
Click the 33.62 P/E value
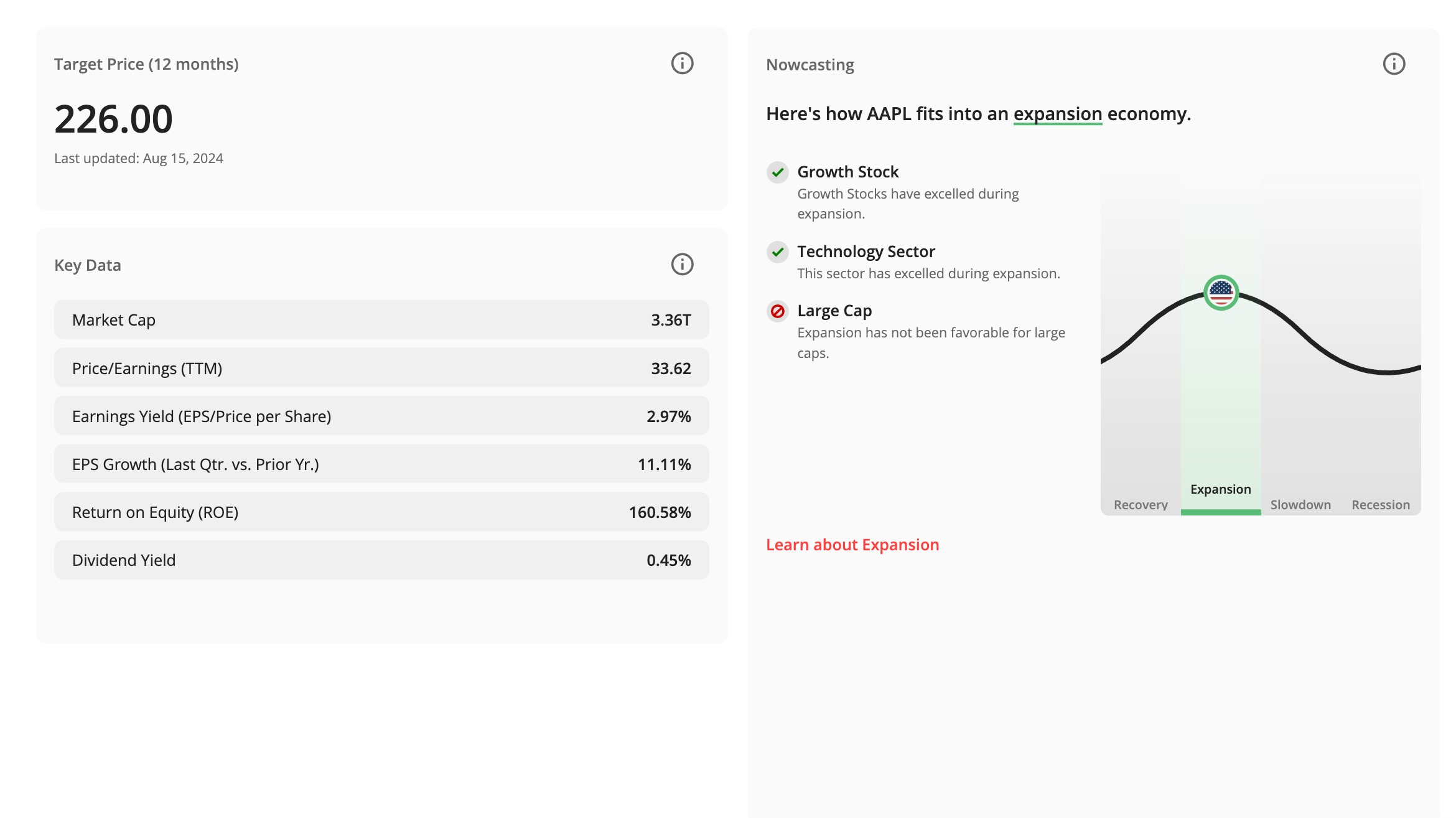(671, 369)
